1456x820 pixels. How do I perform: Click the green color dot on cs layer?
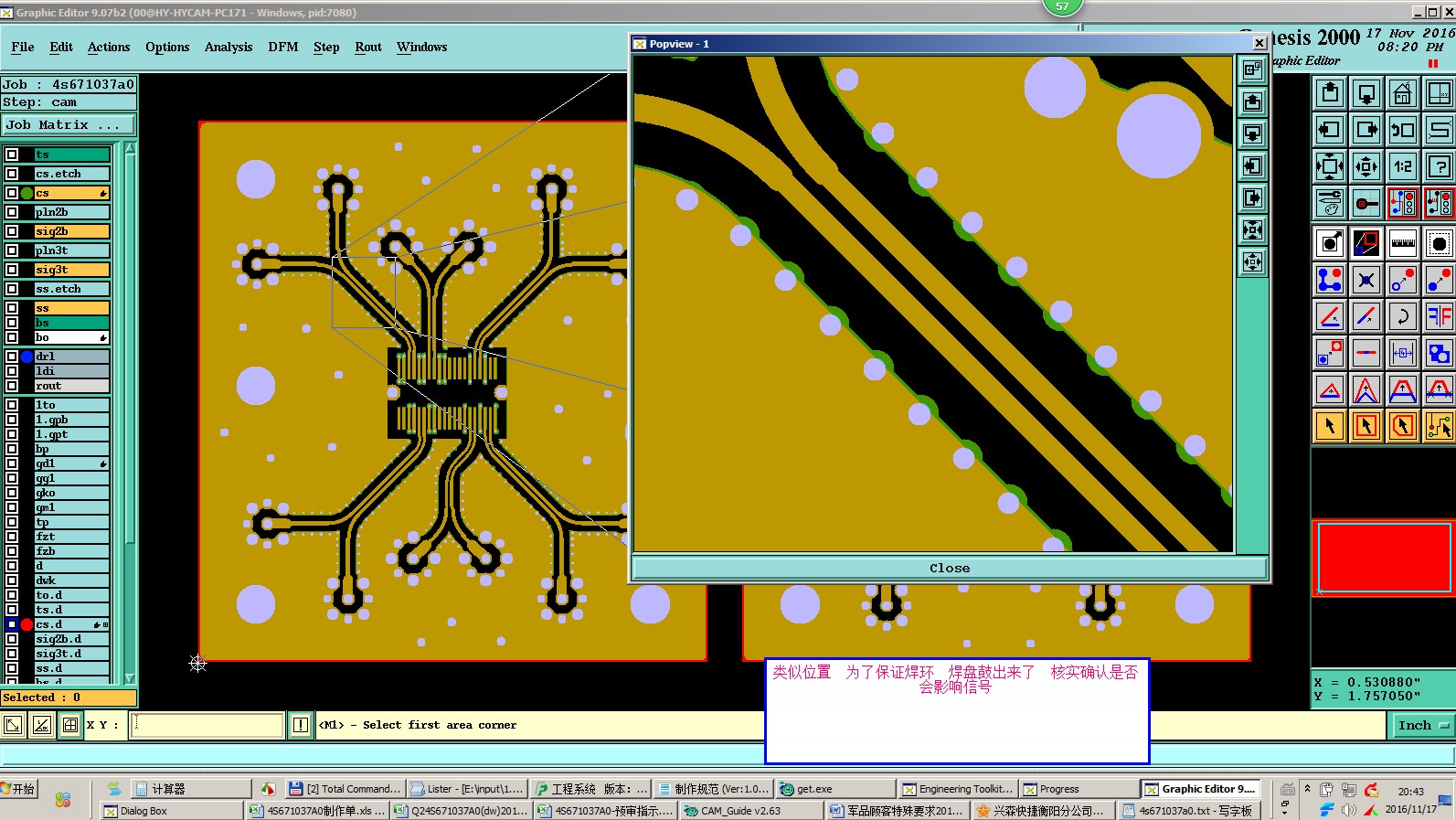tap(27, 193)
